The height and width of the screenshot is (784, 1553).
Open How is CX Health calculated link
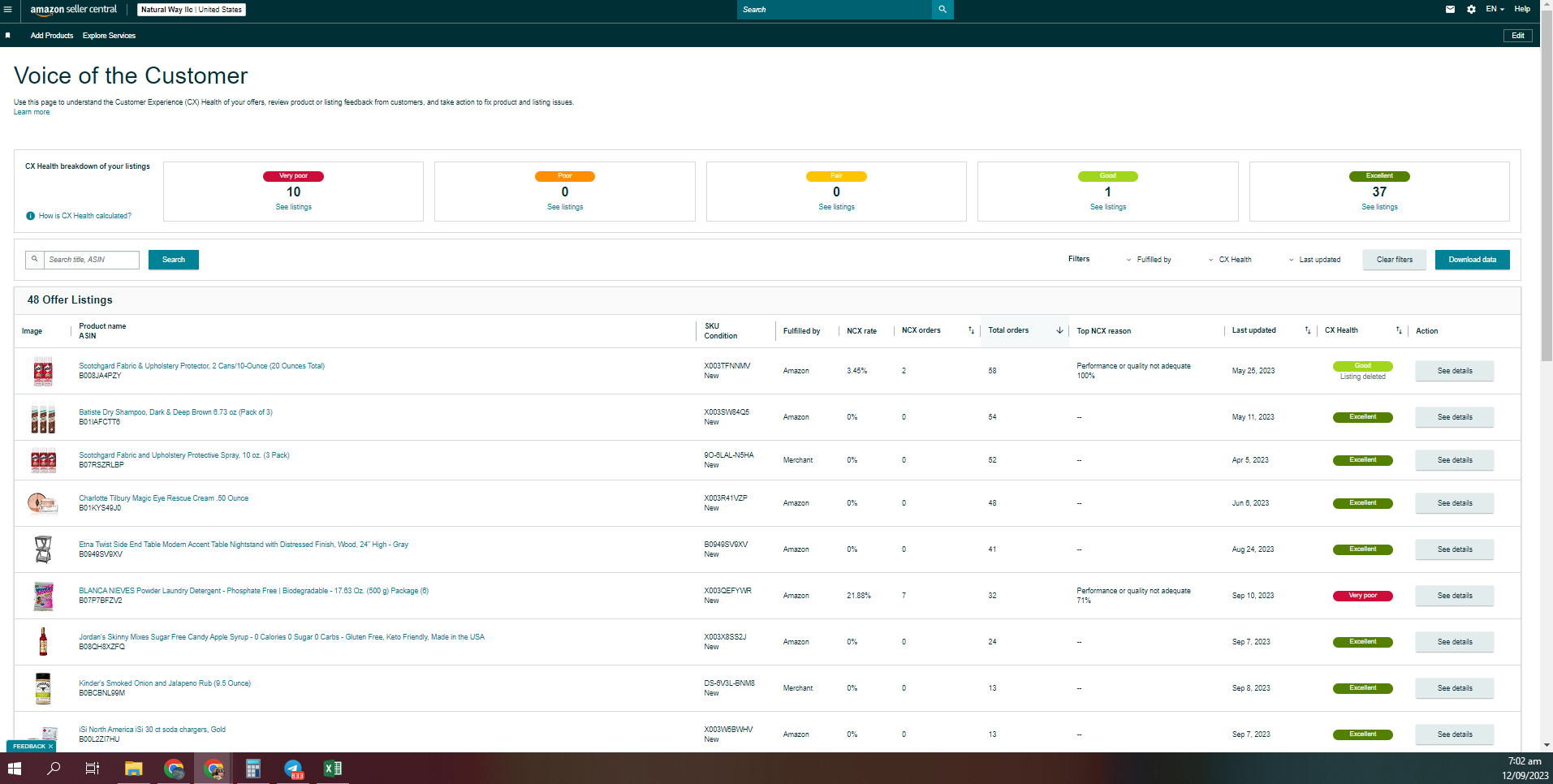point(85,216)
